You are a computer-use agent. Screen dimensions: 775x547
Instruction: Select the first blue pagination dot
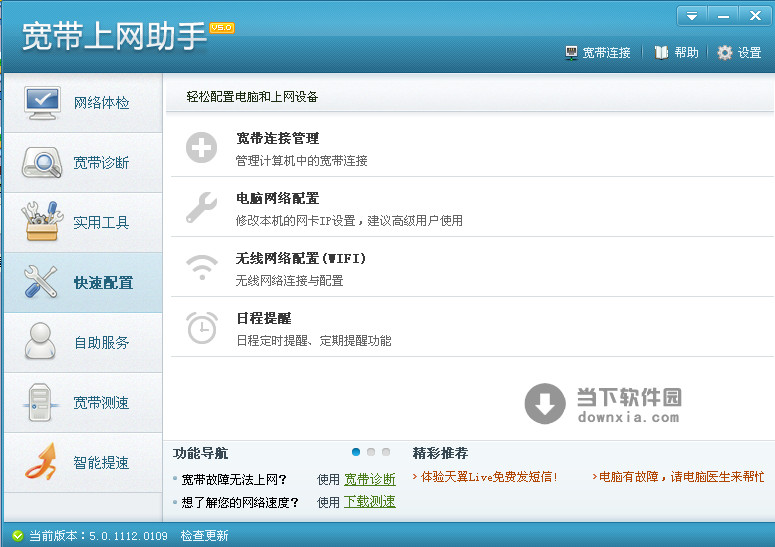[356, 452]
